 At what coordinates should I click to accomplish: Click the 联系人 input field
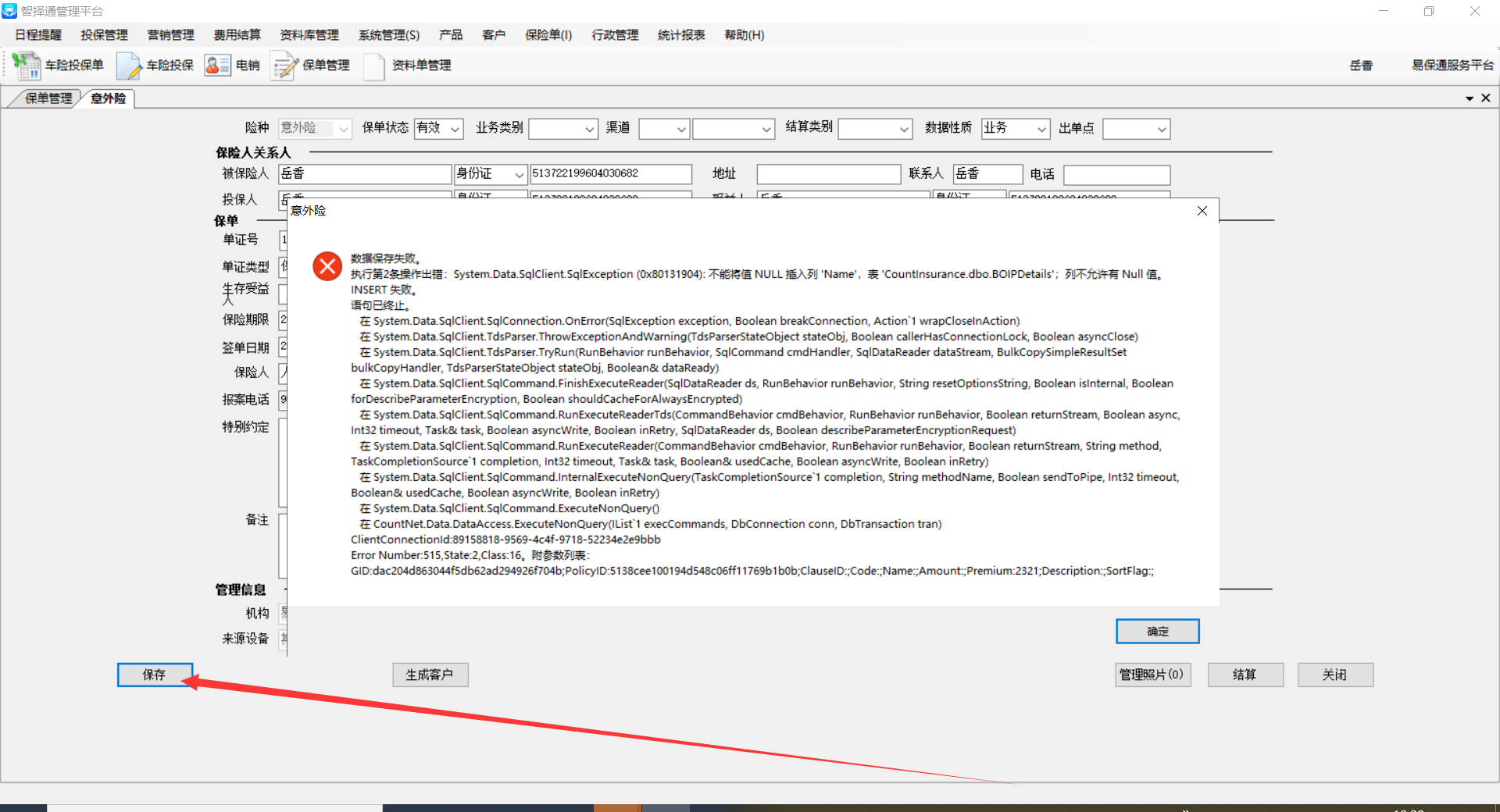[x=987, y=174]
